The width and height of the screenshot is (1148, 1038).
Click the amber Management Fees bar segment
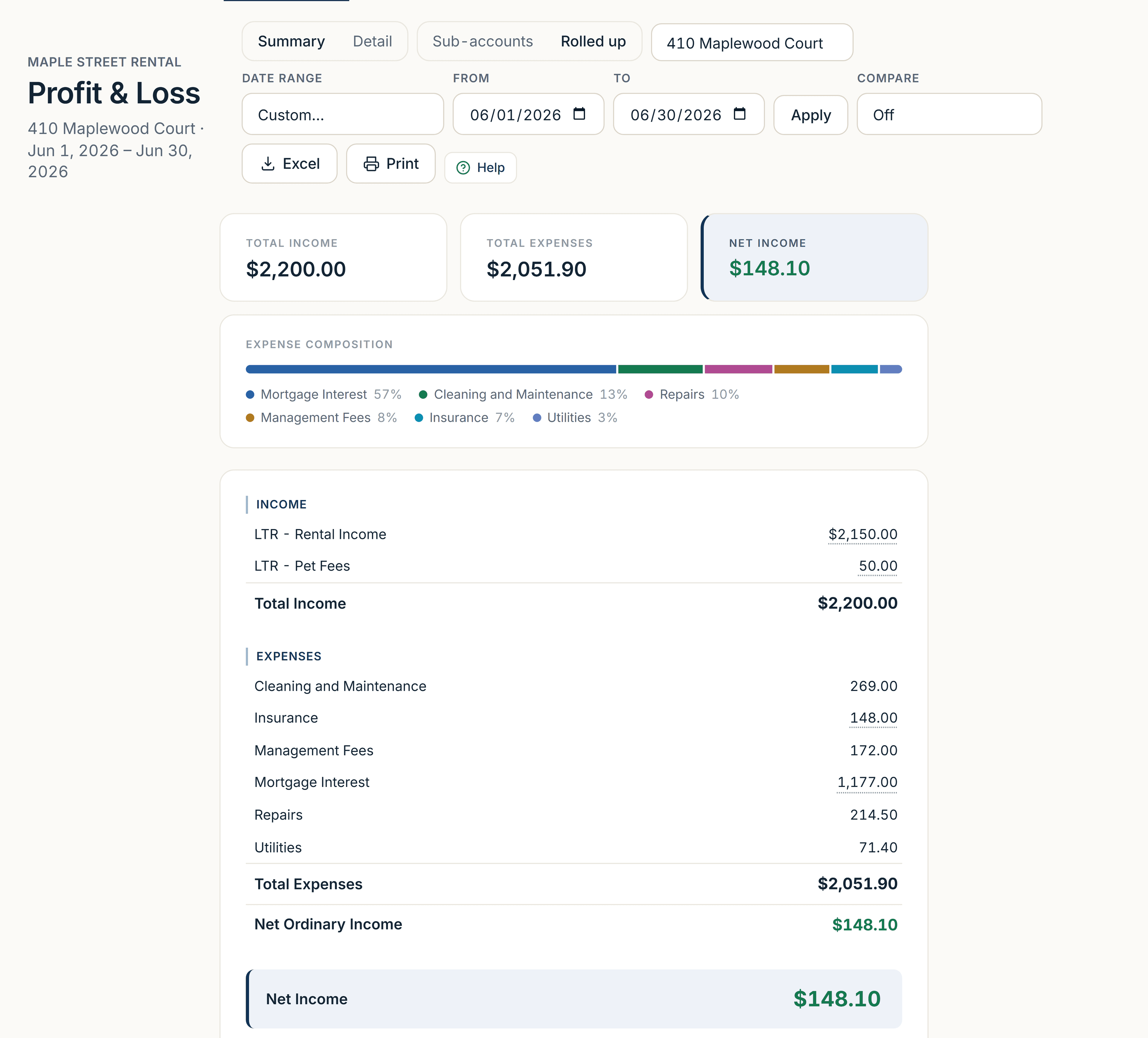coord(801,369)
